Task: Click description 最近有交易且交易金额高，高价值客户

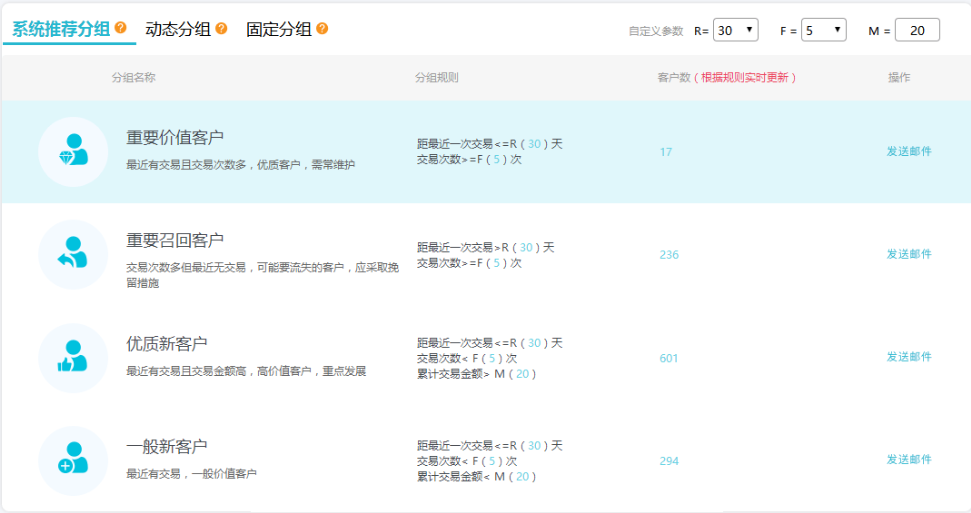Action: click(246, 371)
